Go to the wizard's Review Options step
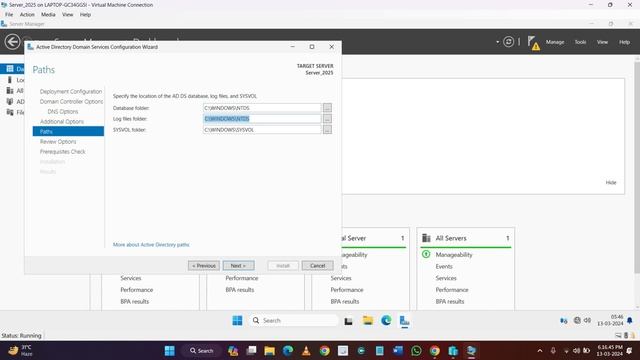The width and height of the screenshot is (640, 360). (x=58, y=142)
